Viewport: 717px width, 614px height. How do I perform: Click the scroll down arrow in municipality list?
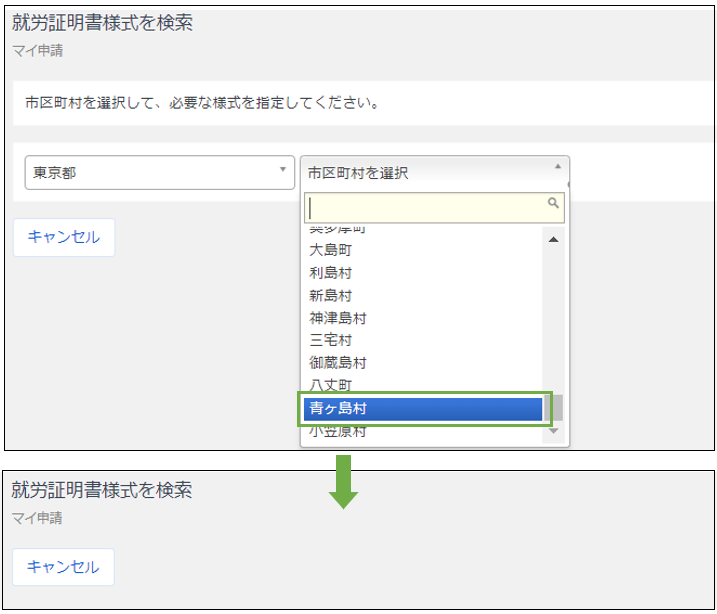coord(553,434)
